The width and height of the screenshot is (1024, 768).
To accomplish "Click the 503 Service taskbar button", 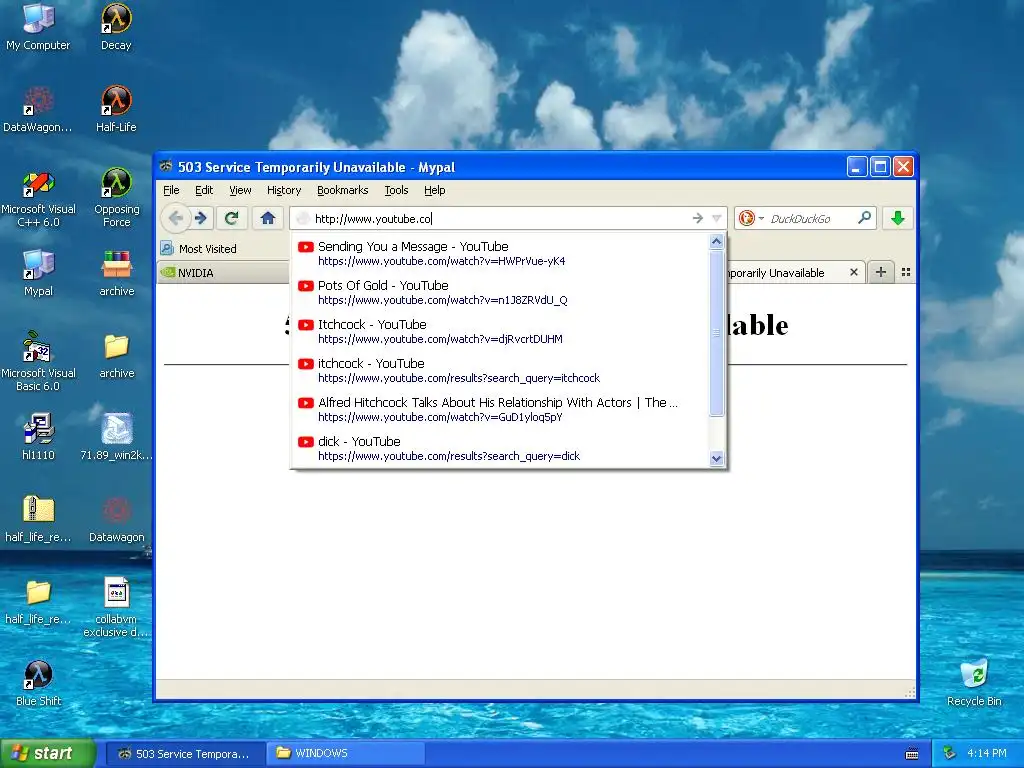I will pos(184,754).
